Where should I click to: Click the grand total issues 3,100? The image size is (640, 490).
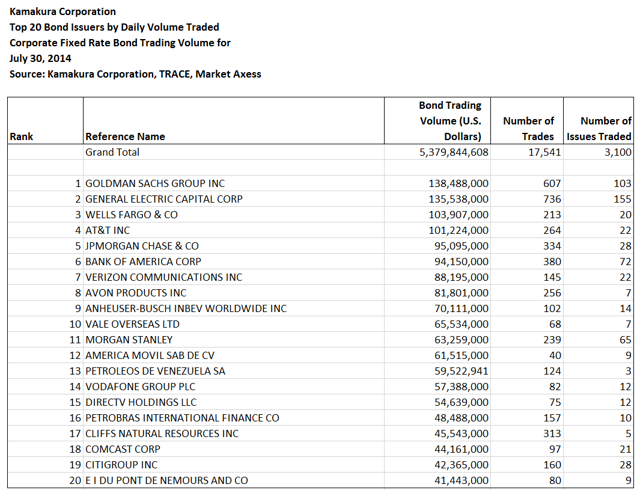618,152
